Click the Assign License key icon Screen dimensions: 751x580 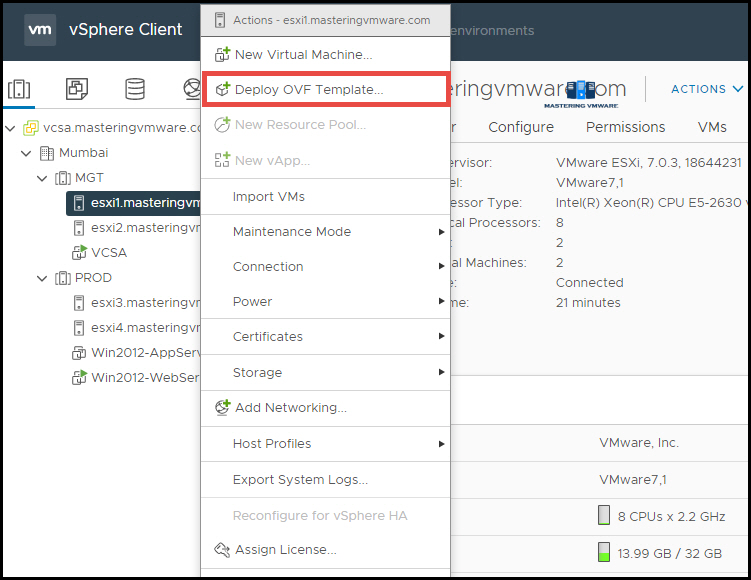pyautogui.click(x=222, y=550)
